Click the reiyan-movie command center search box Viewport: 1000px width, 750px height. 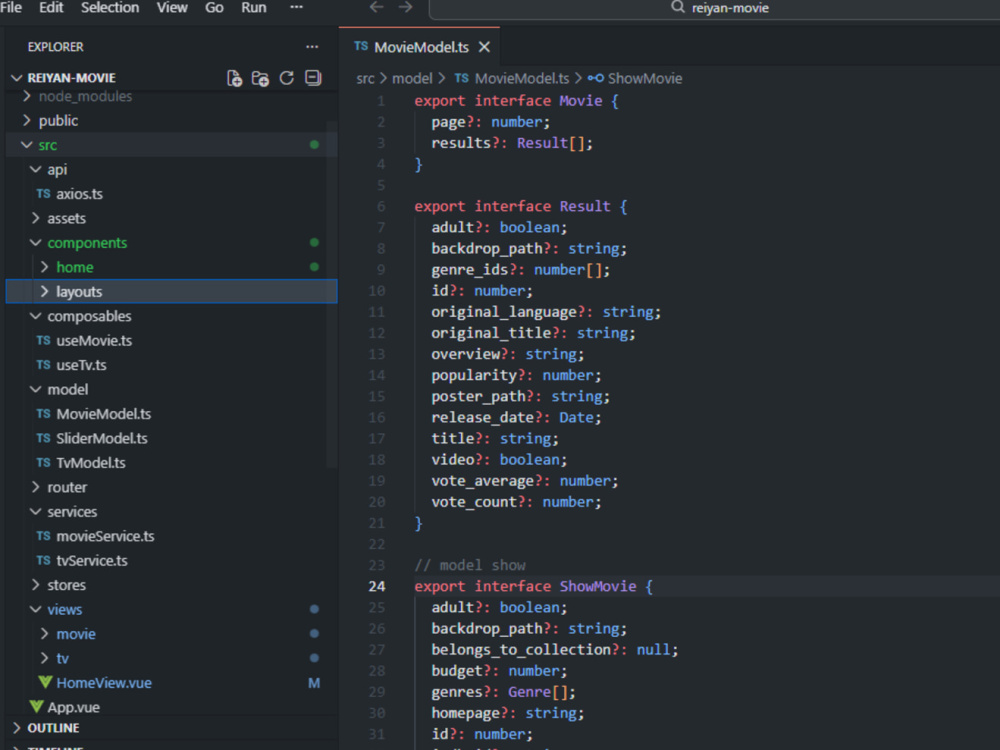[714, 8]
